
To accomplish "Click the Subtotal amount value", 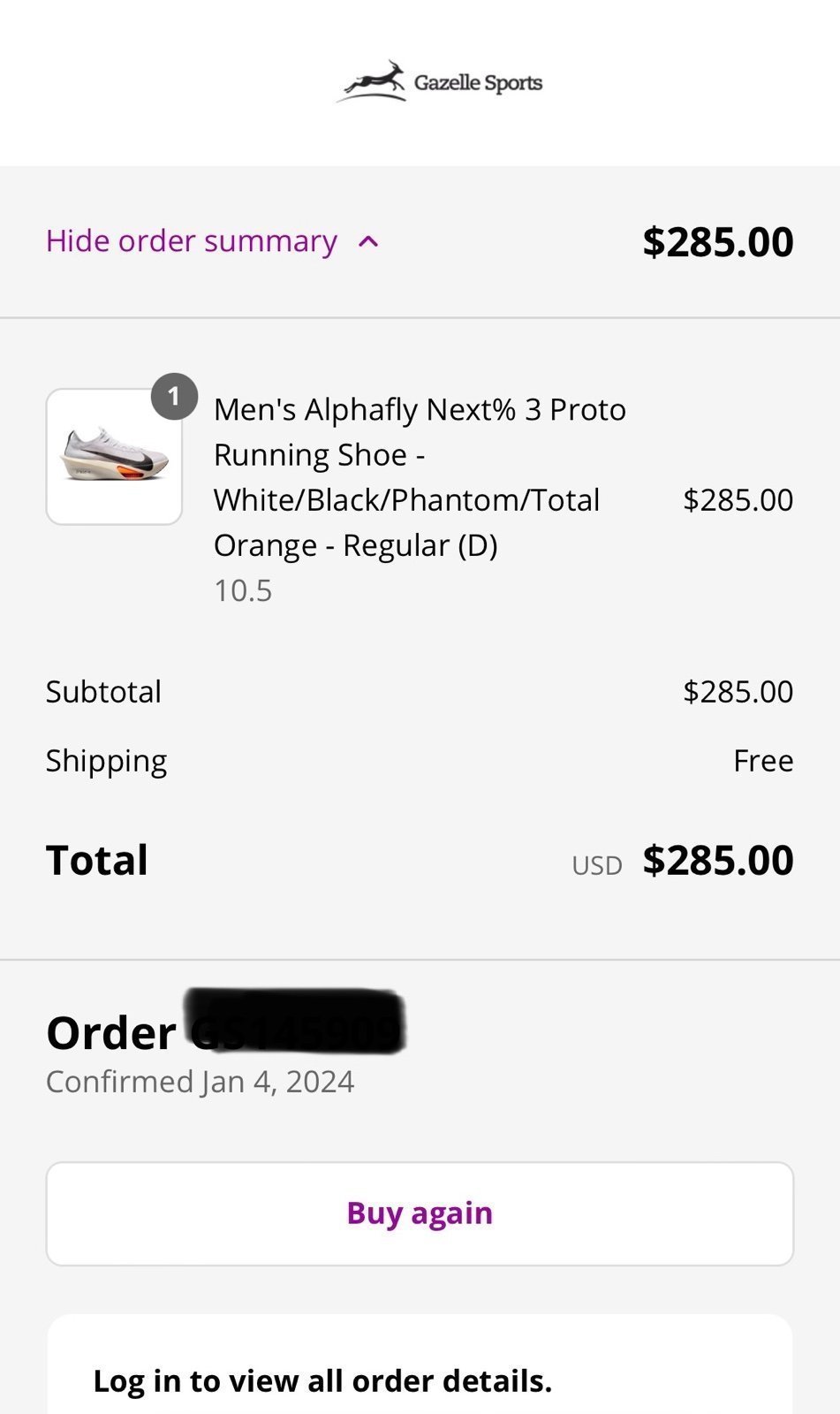I will (x=738, y=691).
